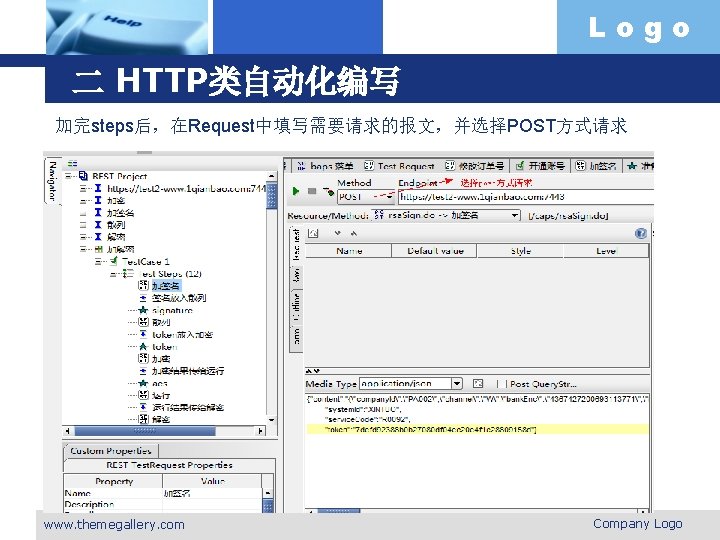Click the tree scrollbar down arrow
The image size is (720, 540).
coord(271,420)
